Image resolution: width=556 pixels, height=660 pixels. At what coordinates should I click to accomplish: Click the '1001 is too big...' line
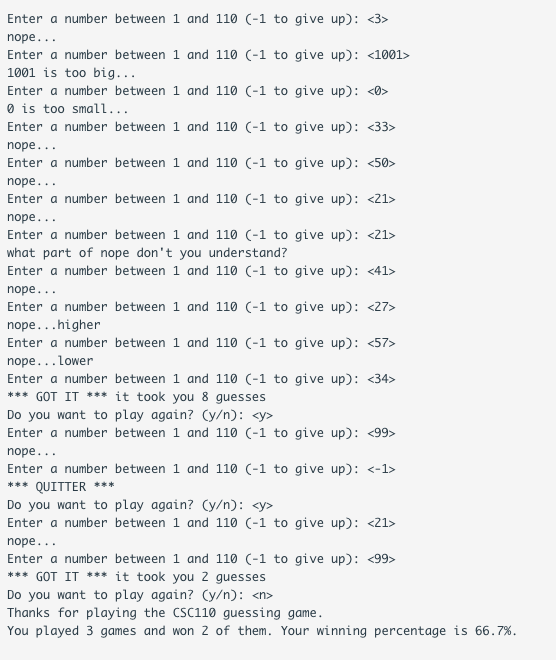pos(71,73)
